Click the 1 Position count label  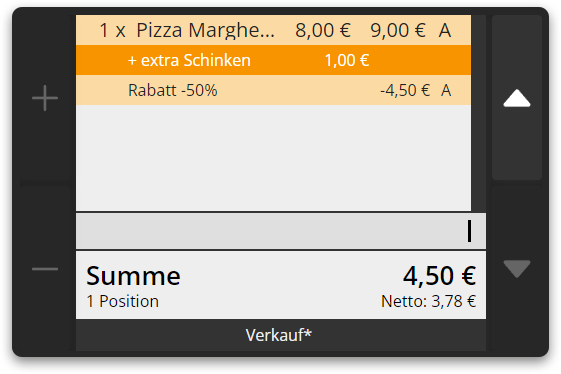122,301
